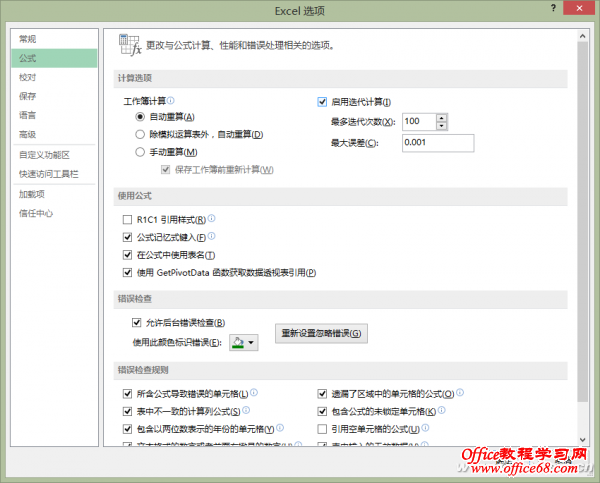Select 自动重算 radio button
600x483 pixels.
(x=140, y=117)
